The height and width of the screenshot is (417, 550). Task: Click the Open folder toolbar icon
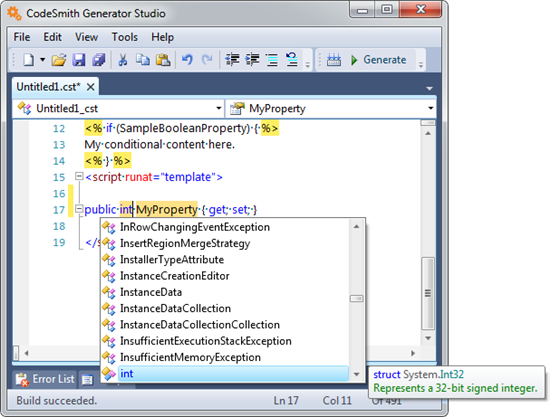click(59, 60)
